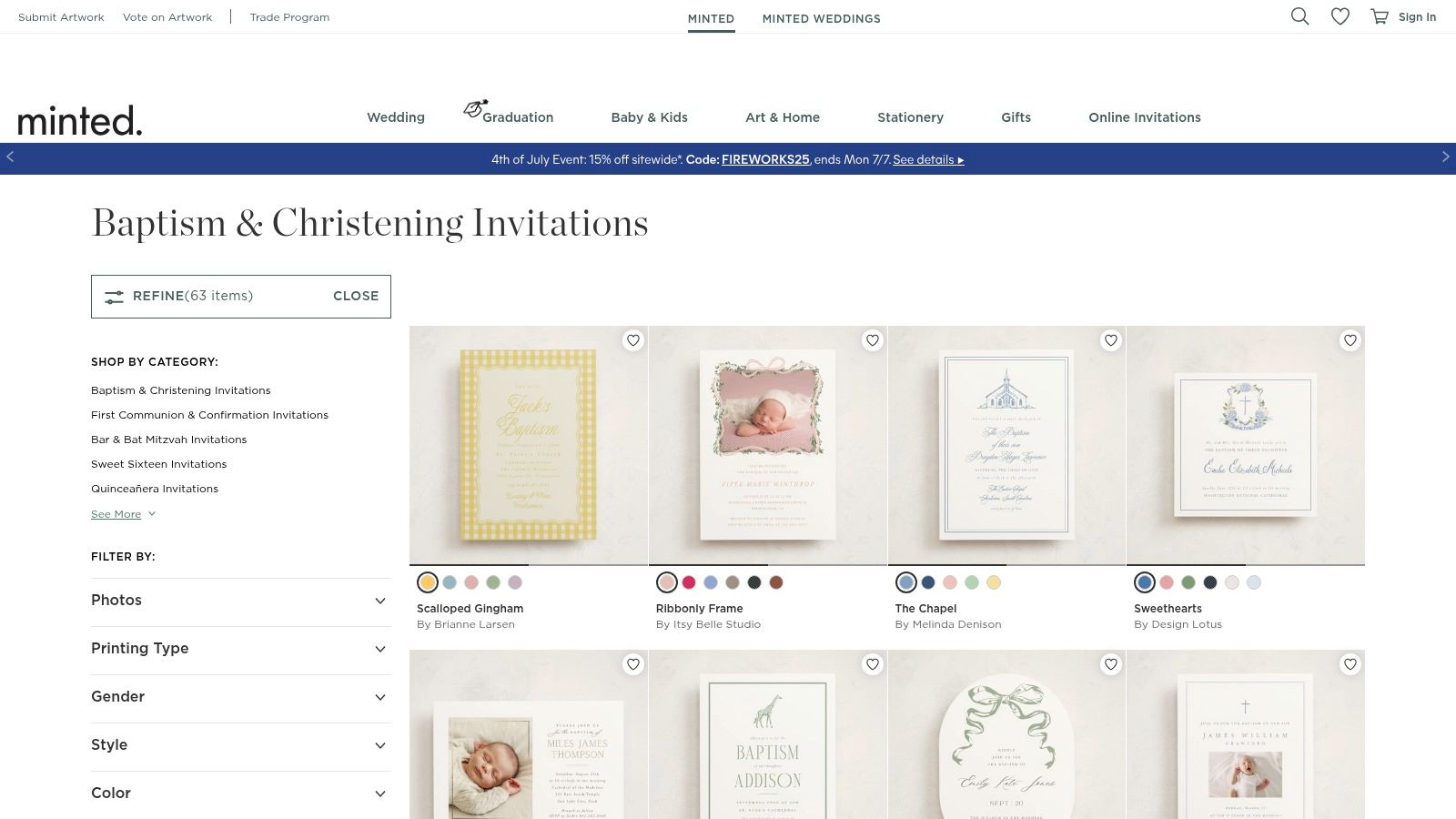Image resolution: width=1456 pixels, height=819 pixels.
Task: Open Scalloped Gingham invitation thumbnail
Action: tap(529, 446)
